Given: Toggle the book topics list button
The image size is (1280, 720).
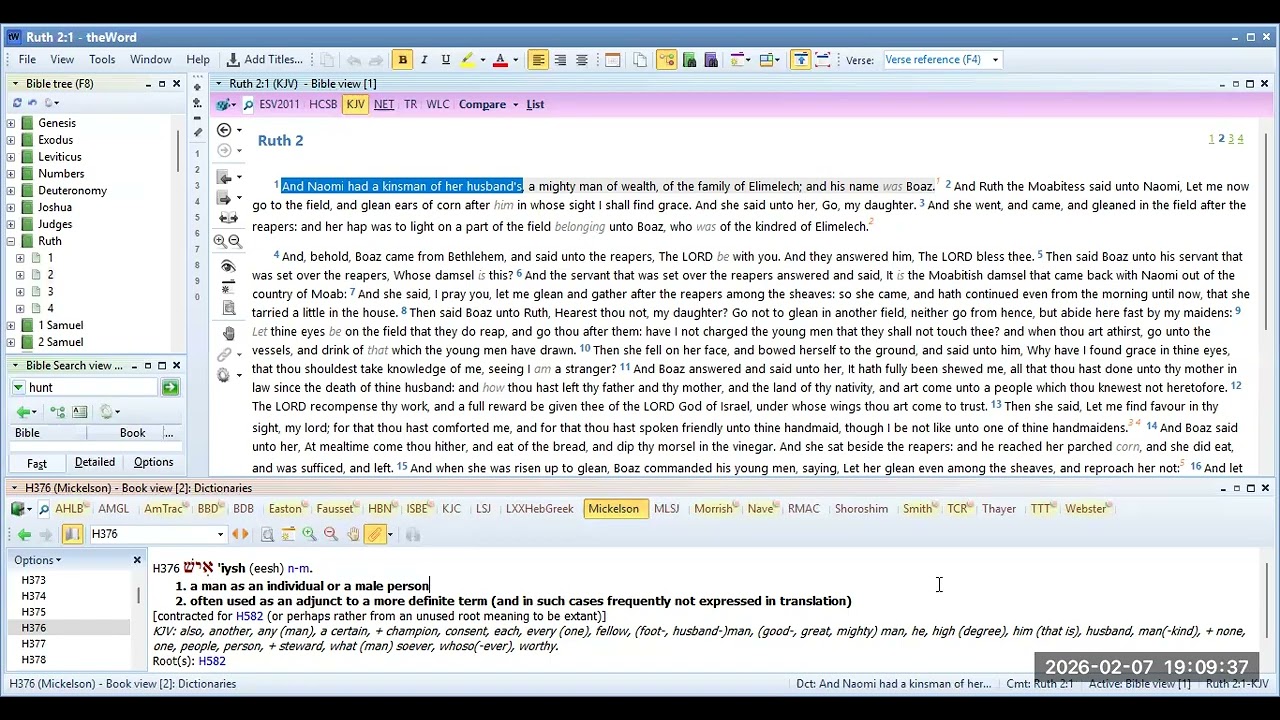Looking at the screenshot, I should [72, 535].
